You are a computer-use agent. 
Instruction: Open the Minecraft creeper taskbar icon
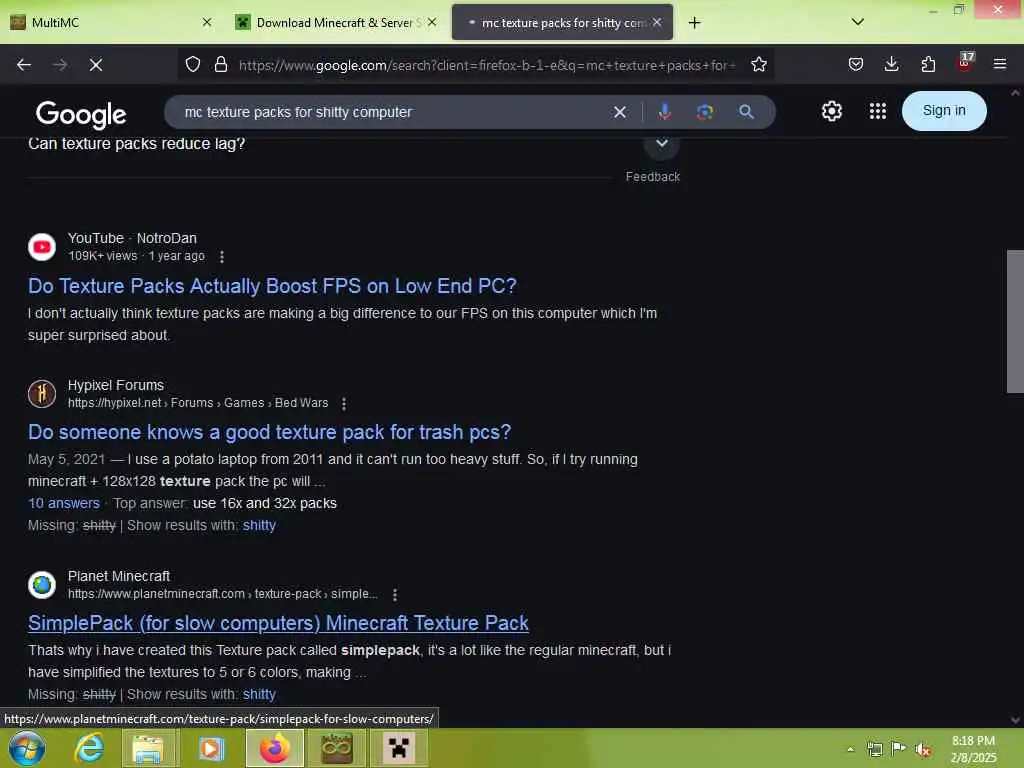398,748
